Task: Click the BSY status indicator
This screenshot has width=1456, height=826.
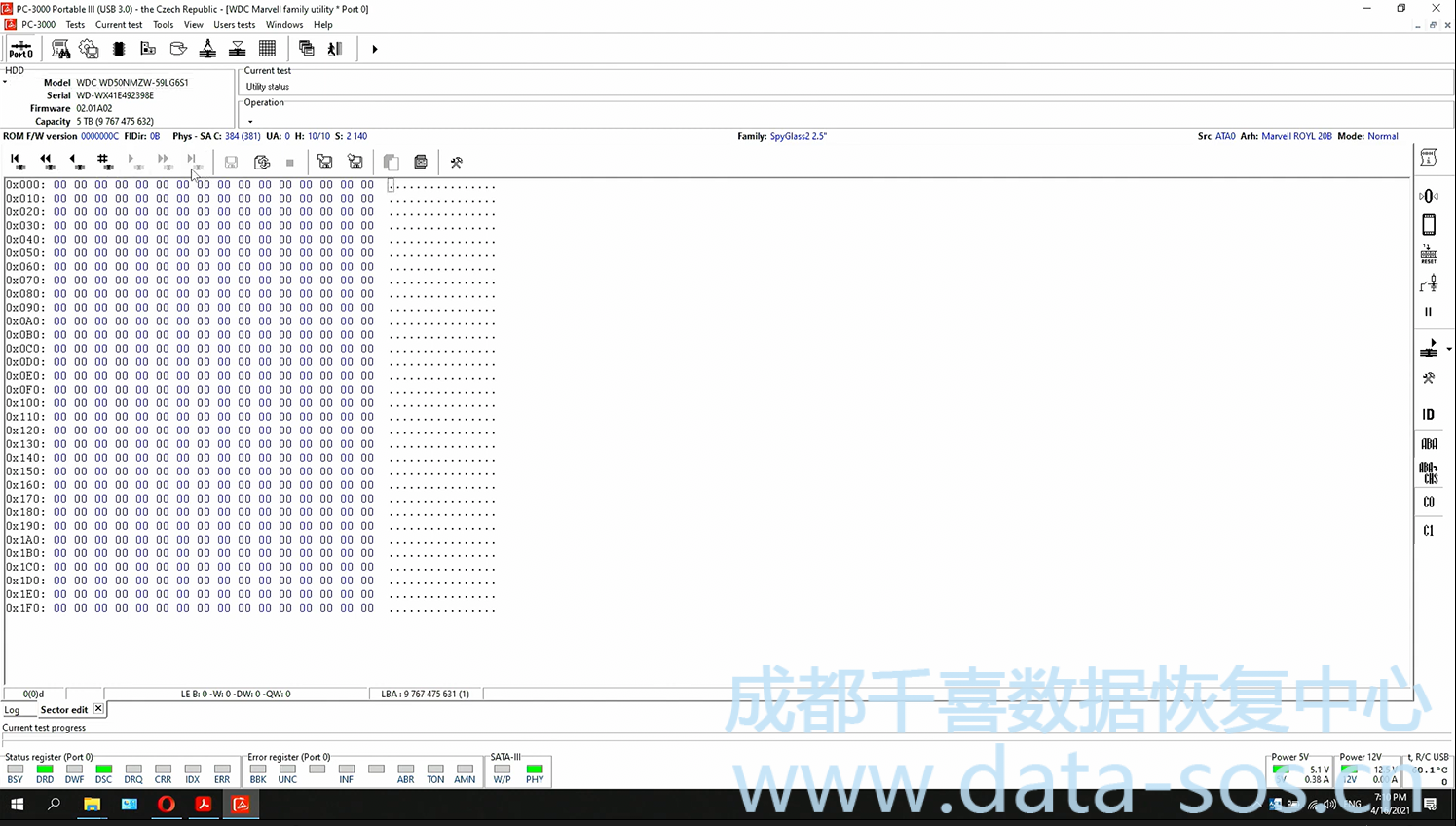Action: 15,773
